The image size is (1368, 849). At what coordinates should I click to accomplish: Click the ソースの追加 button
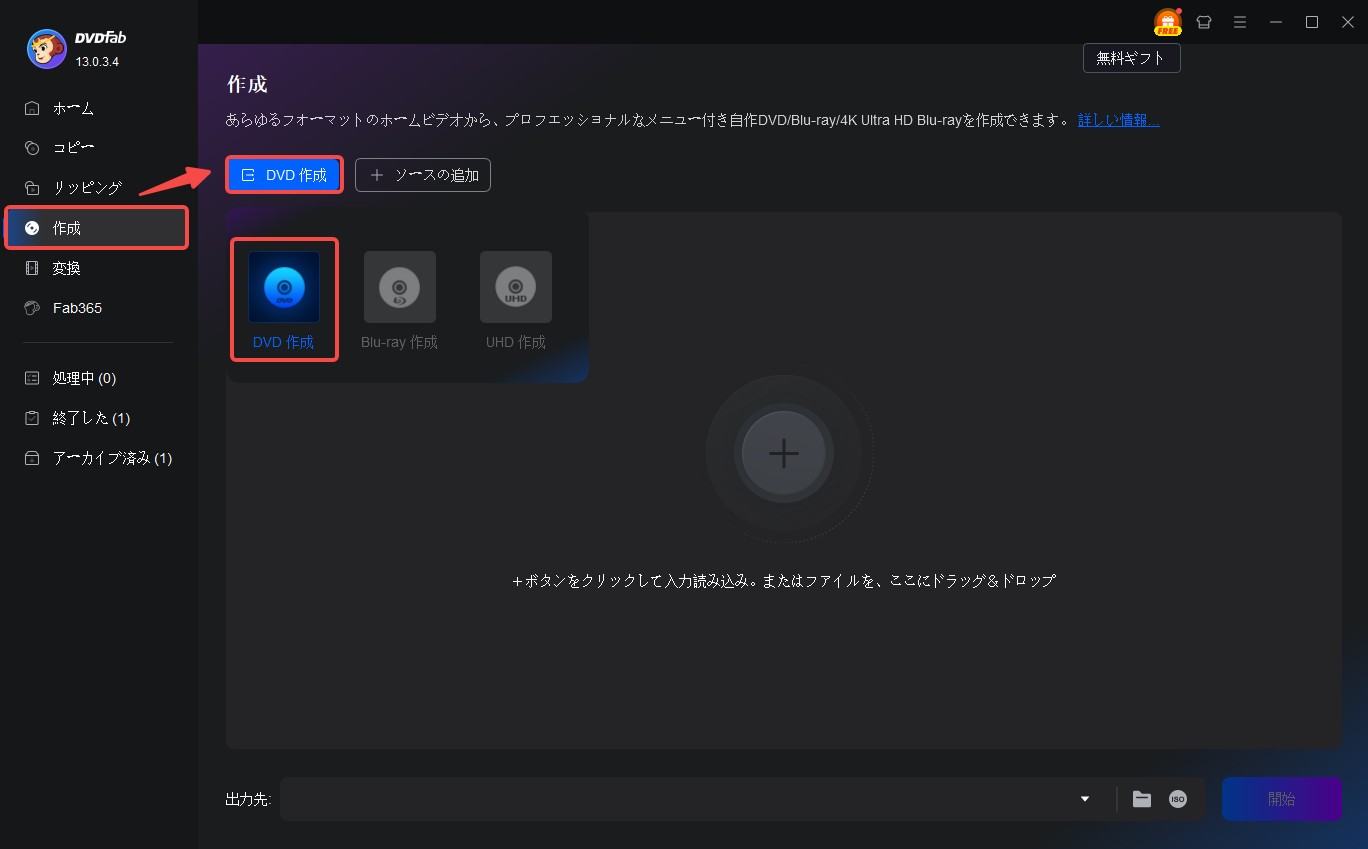point(423,175)
